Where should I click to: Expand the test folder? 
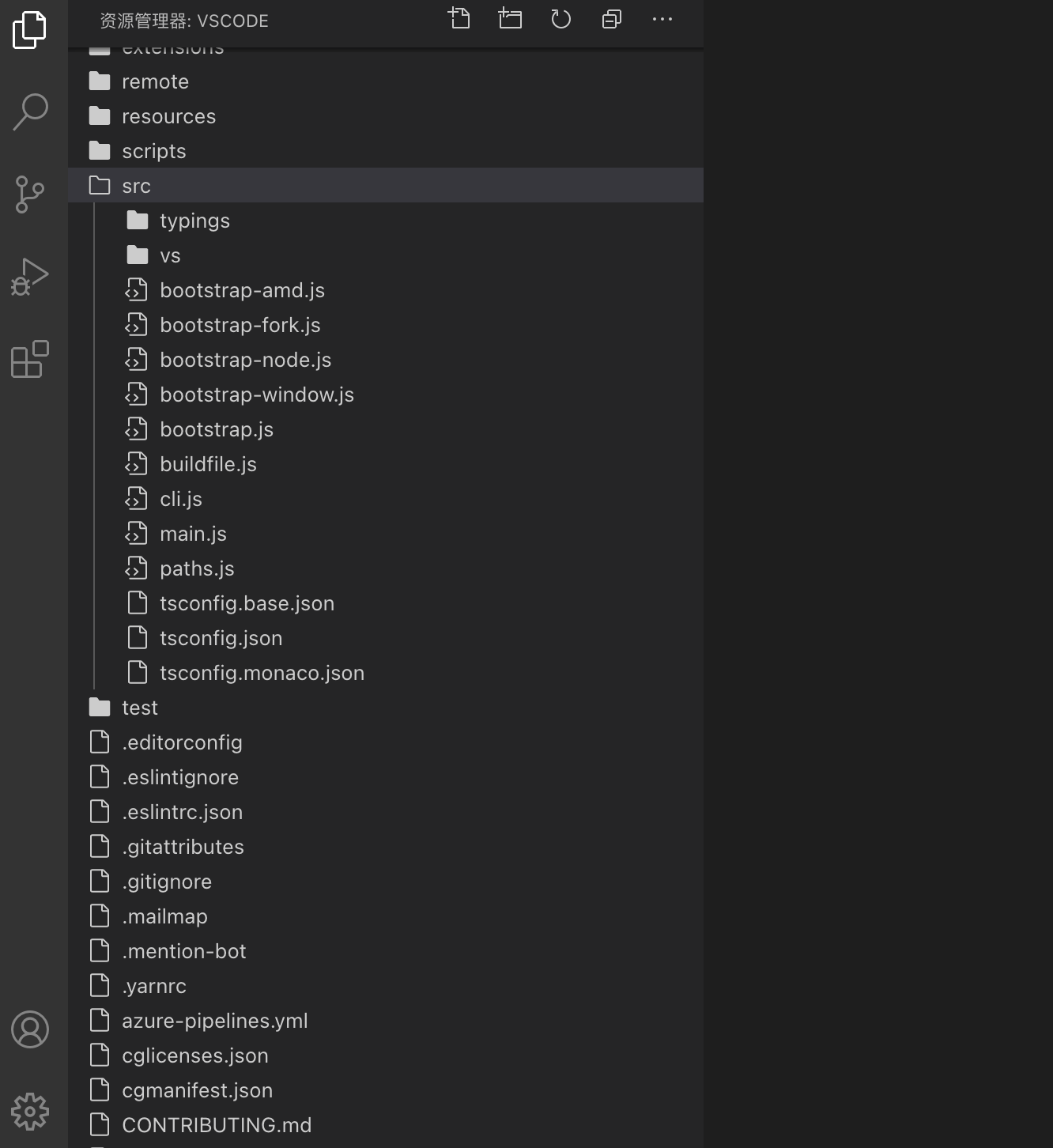point(386,708)
